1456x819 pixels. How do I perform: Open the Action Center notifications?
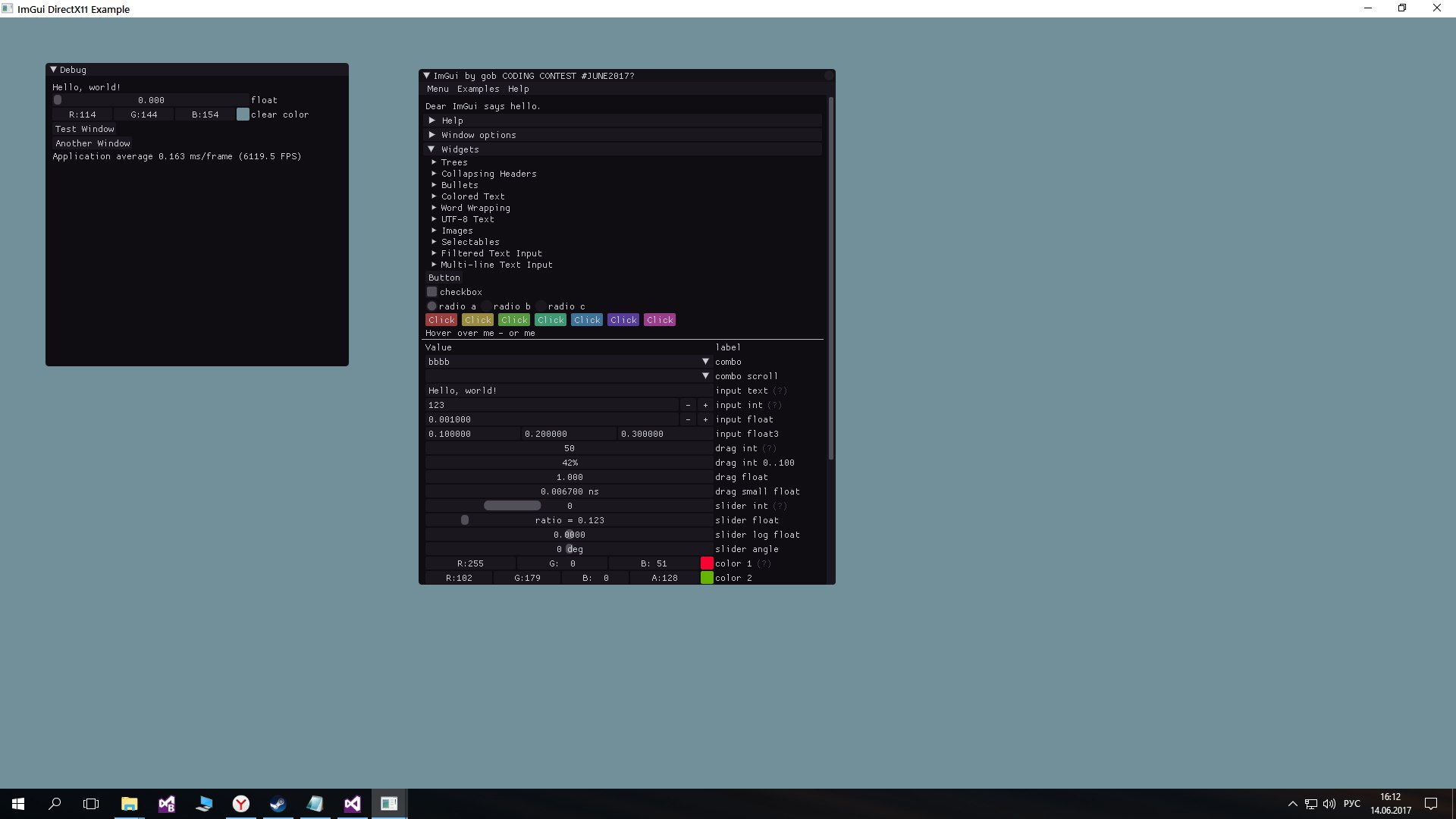pos(1431,804)
